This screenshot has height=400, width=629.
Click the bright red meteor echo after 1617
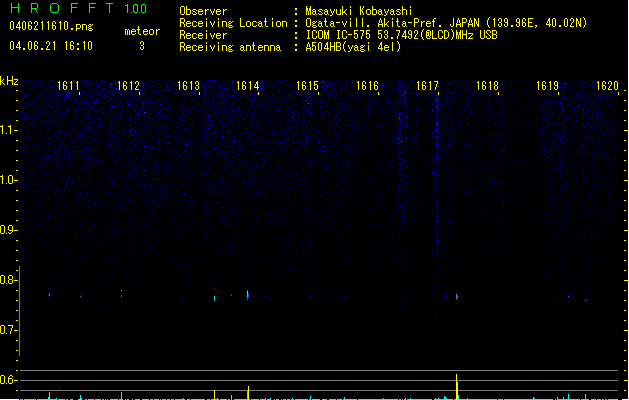click(457, 297)
